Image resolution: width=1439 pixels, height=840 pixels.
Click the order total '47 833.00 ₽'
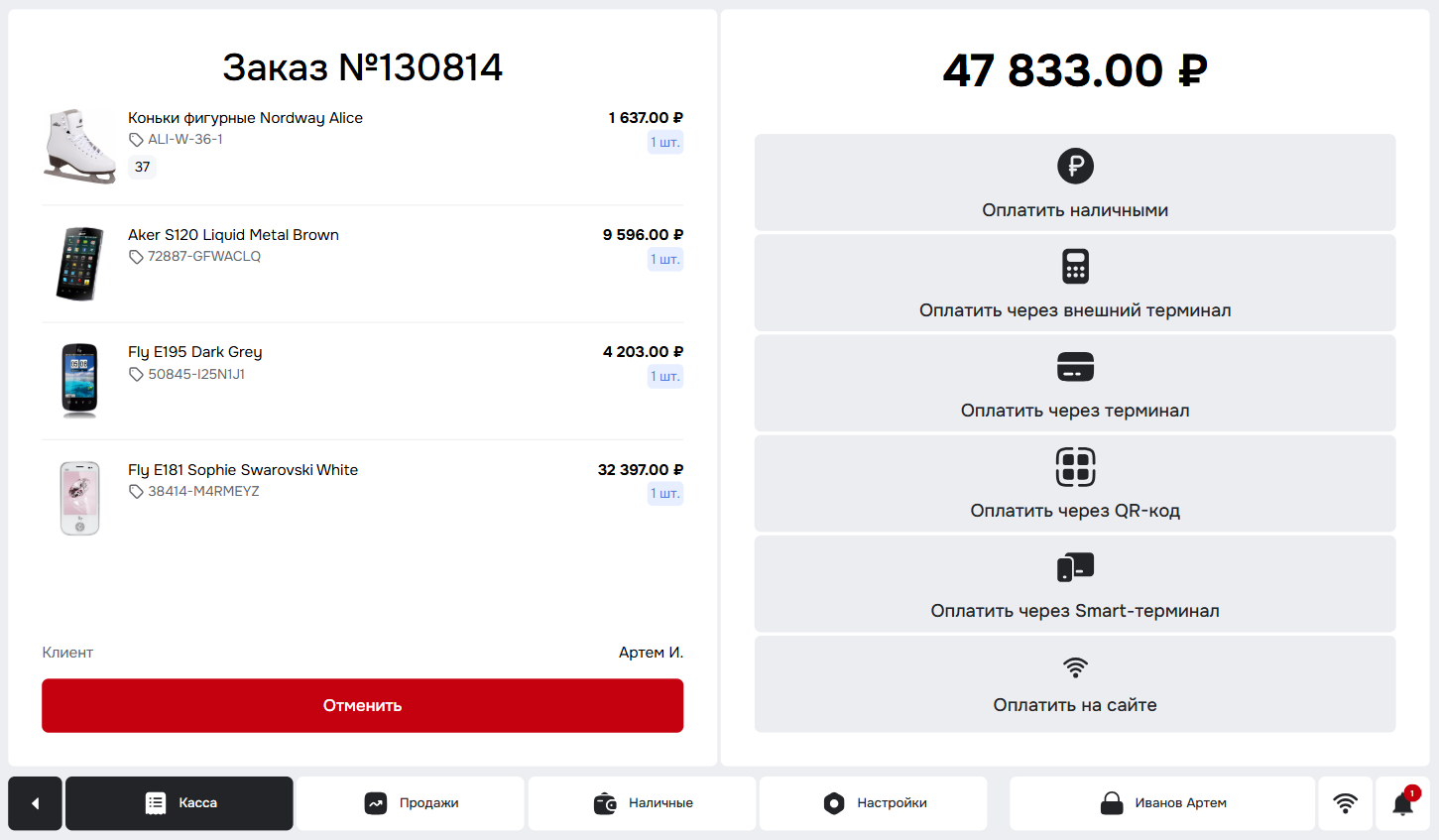point(1075,70)
